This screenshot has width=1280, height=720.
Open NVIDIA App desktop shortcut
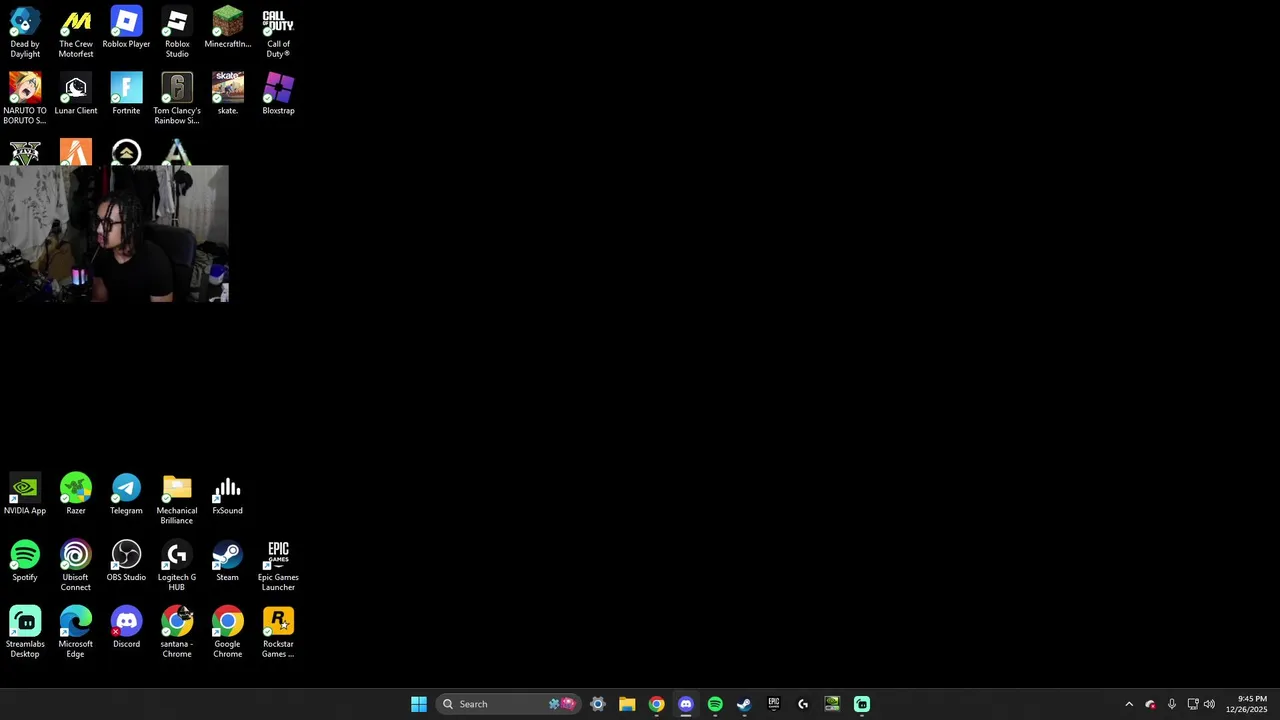click(25, 494)
